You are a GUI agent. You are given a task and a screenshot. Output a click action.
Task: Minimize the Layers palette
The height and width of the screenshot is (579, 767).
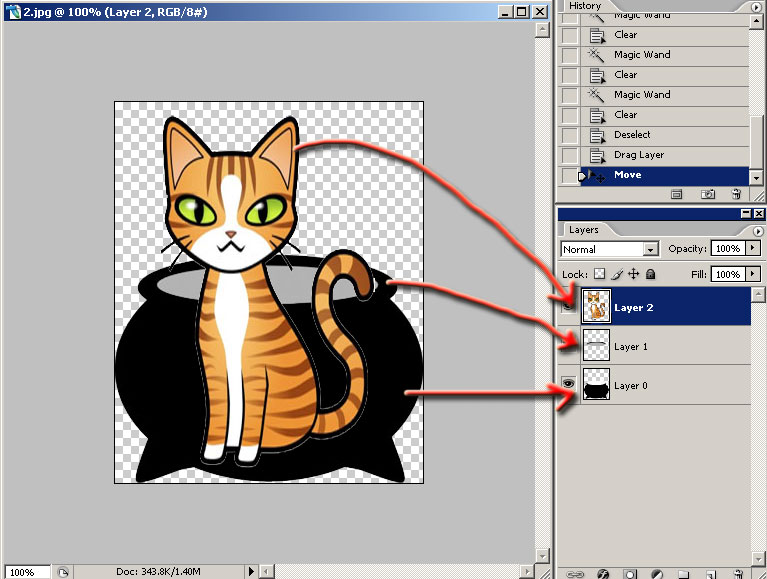coord(745,213)
